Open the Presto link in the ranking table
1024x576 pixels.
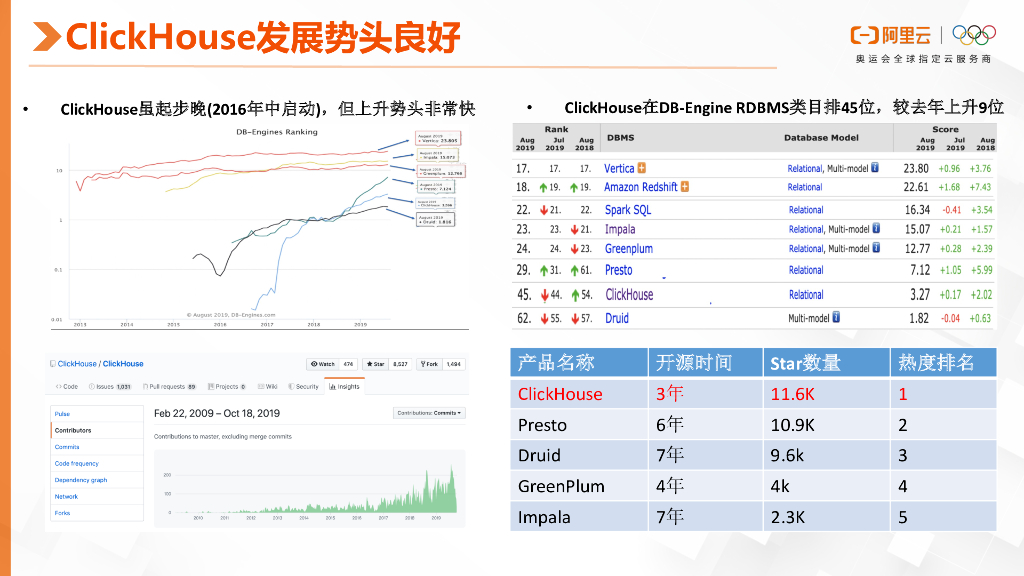click(618, 270)
